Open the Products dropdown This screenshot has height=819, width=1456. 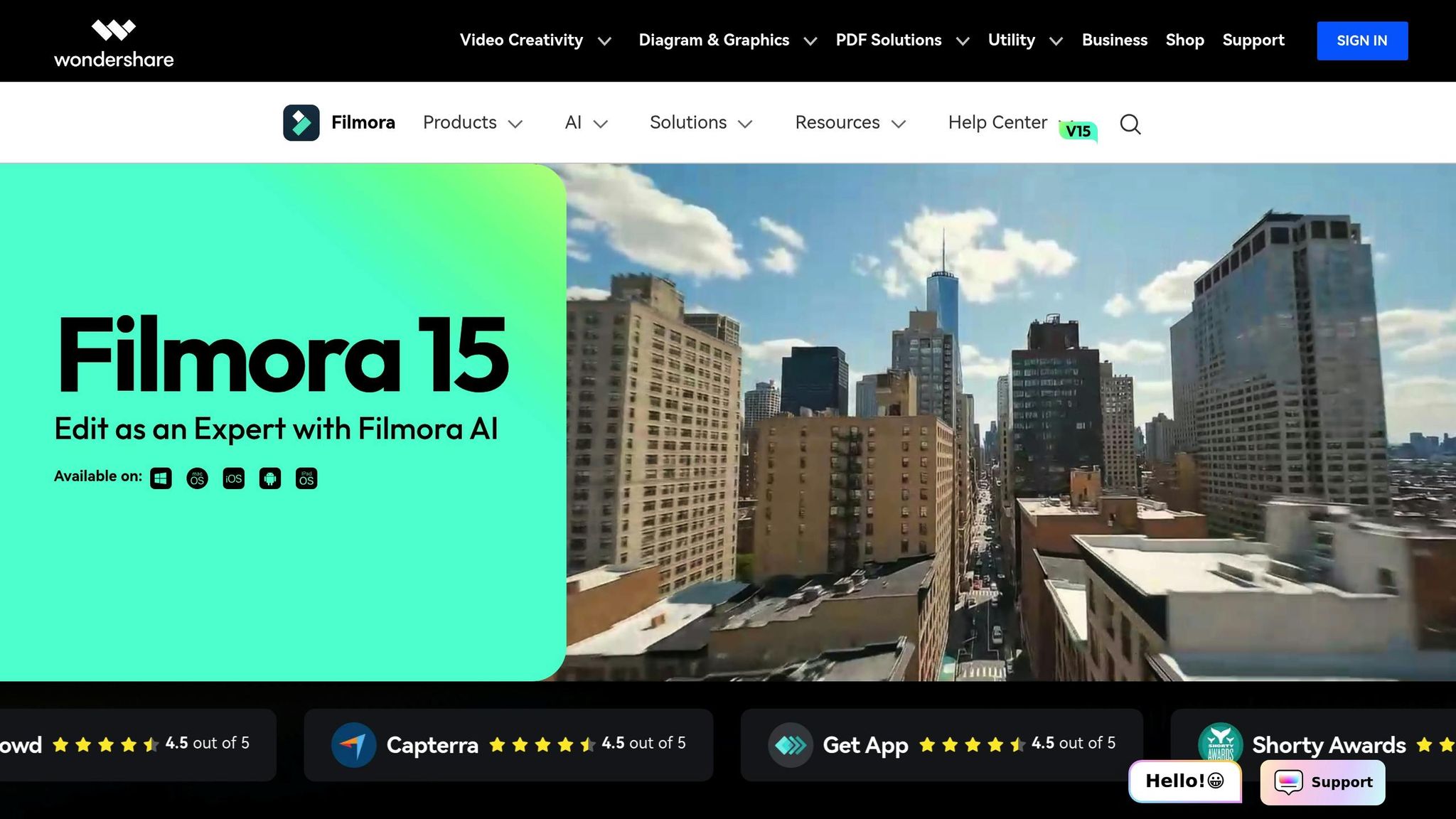(473, 123)
